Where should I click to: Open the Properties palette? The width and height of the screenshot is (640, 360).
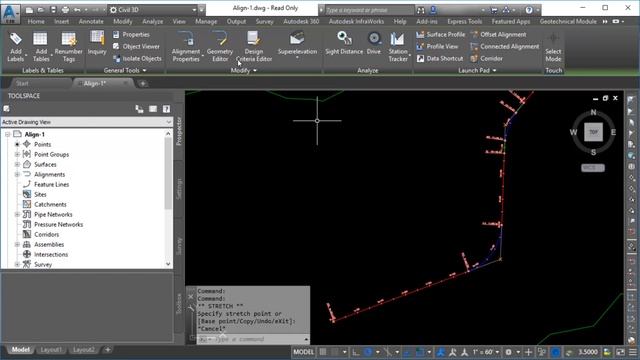131,35
